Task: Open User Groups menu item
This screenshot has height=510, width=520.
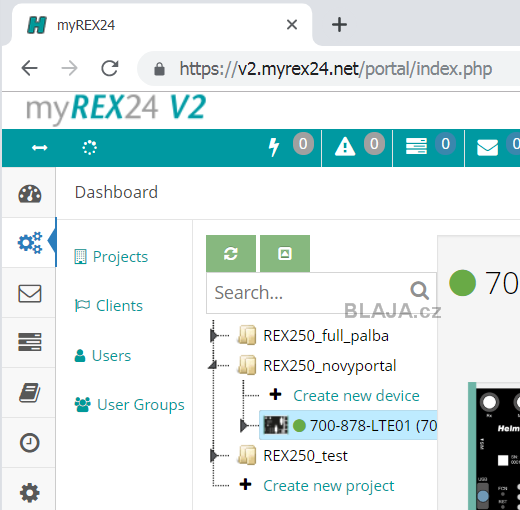Action: pyautogui.click(x=129, y=405)
